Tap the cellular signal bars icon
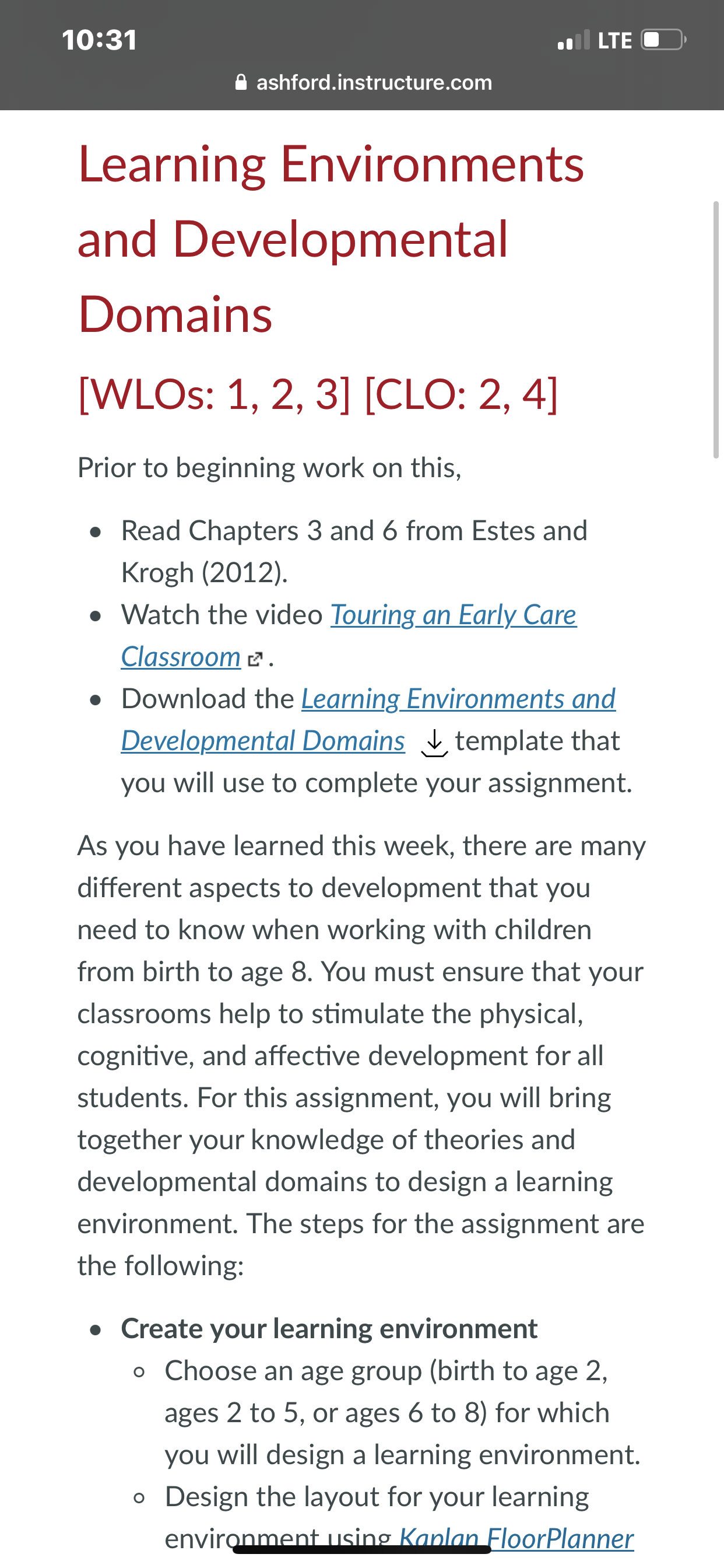Image resolution: width=724 pixels, height=1568 pixels. tap(574, 40)
